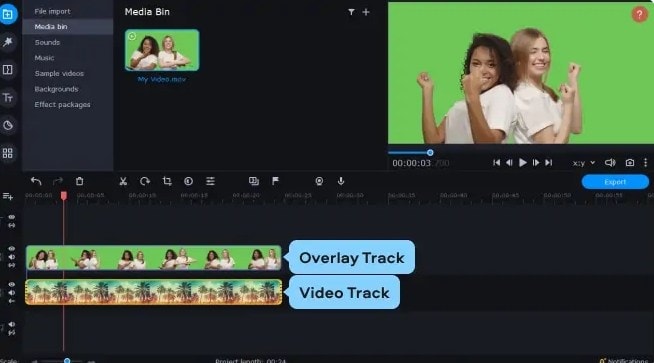Open the red Help question mark

tap(639, 14)
